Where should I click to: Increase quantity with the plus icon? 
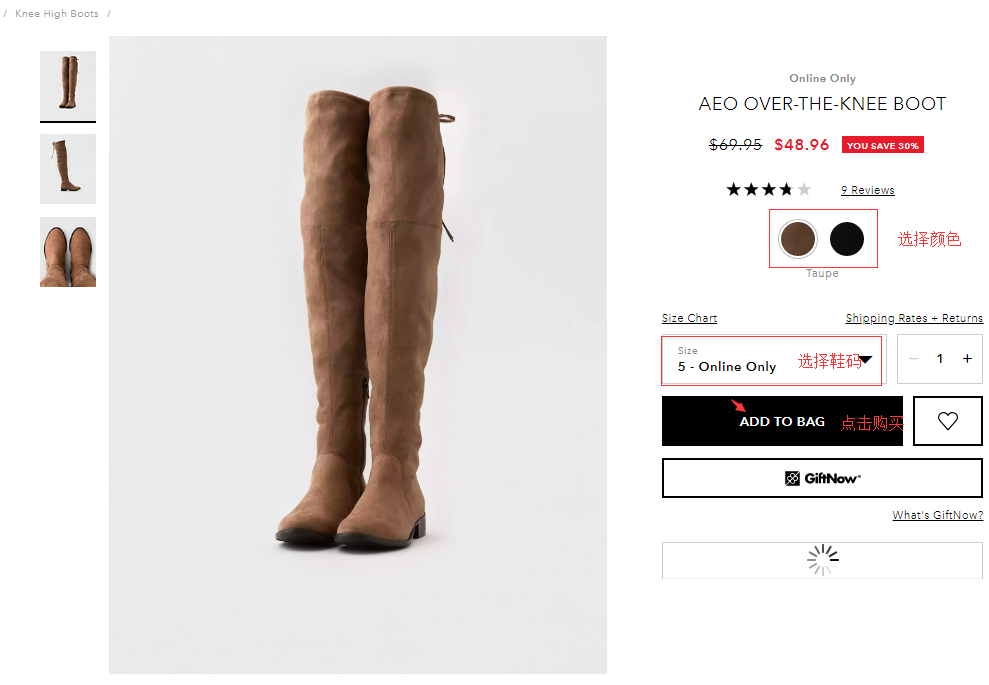click(967, 359)
